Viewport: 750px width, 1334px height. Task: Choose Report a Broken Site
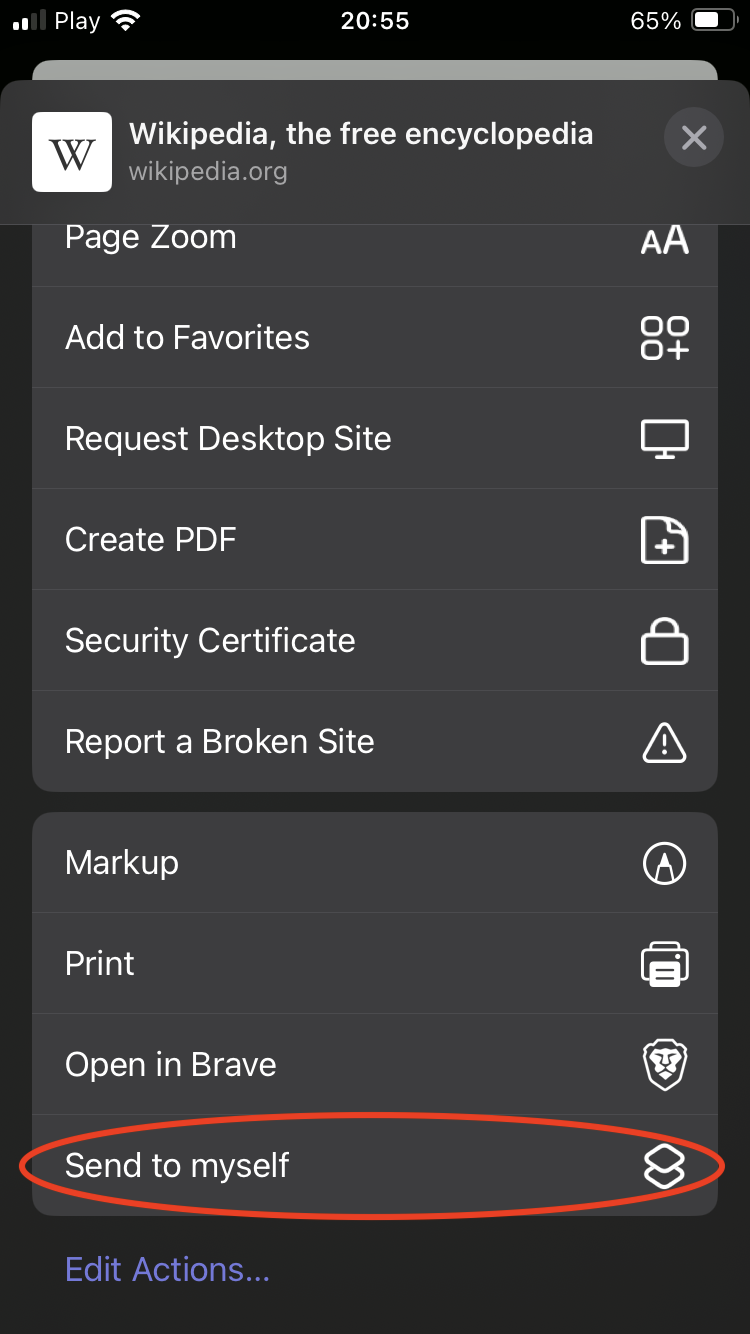(x=220, y=742)
